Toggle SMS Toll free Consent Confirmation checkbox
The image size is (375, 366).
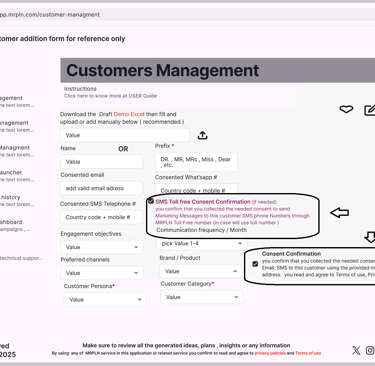pos(151,201)
